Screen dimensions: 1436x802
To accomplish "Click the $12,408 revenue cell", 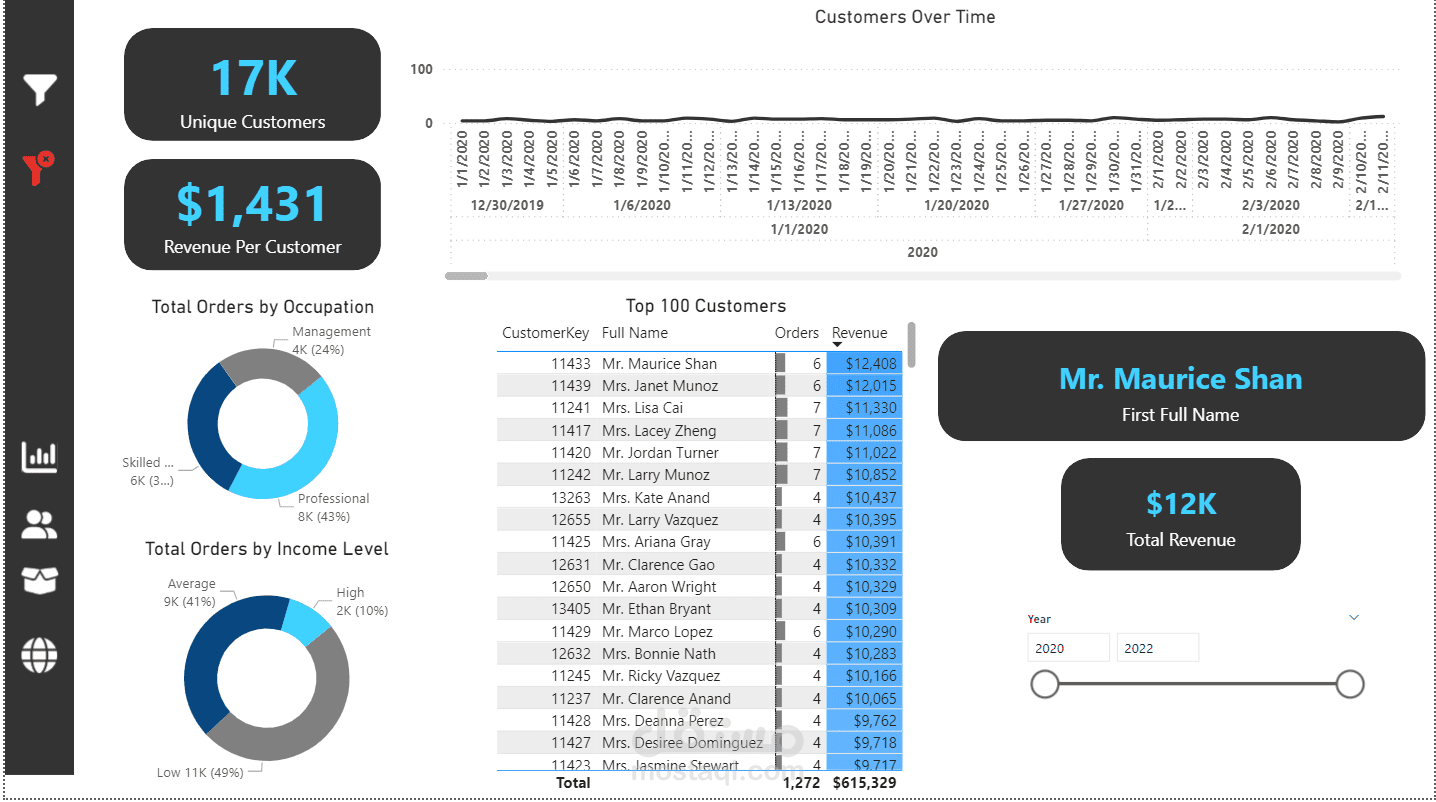I will [864, 363].
